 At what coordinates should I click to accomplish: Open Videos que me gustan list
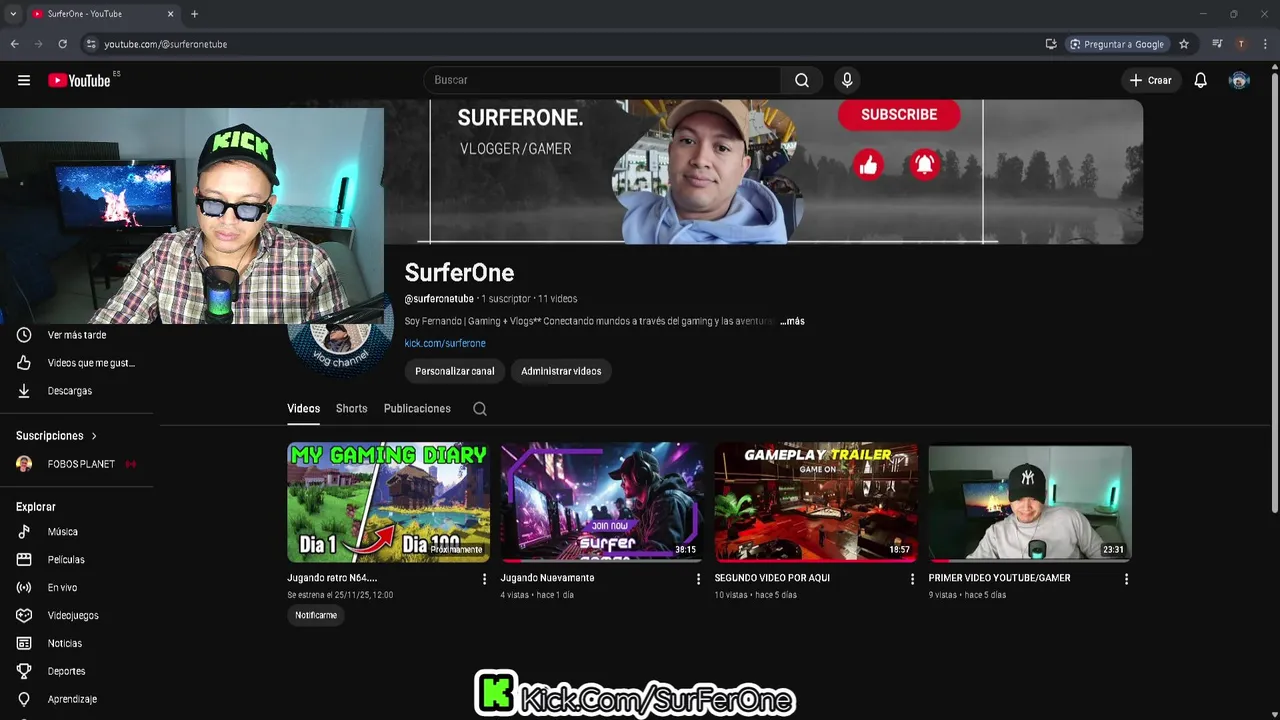coord(77,363)
